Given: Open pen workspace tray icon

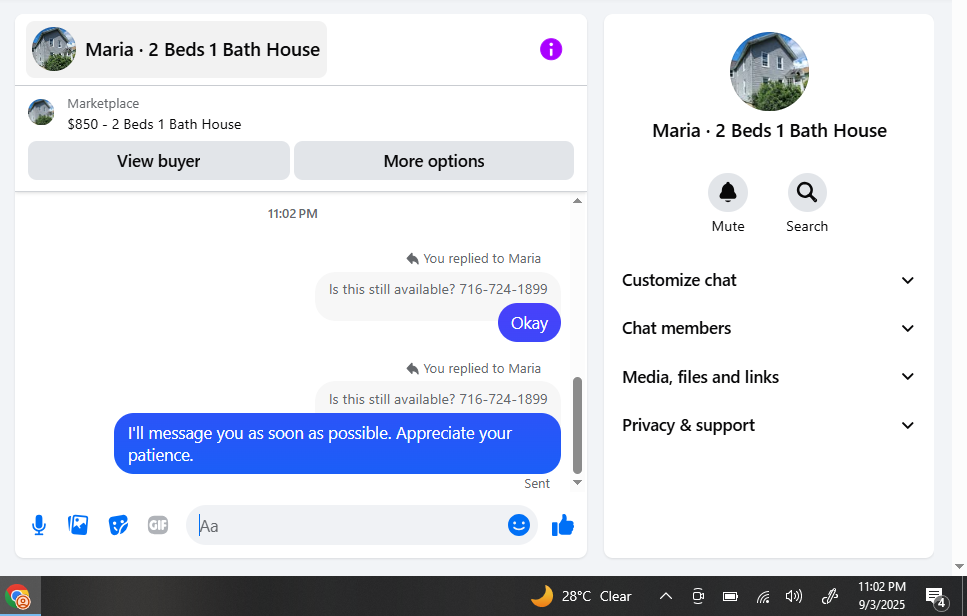Looking at the screenshot, I should pos(830,596).
